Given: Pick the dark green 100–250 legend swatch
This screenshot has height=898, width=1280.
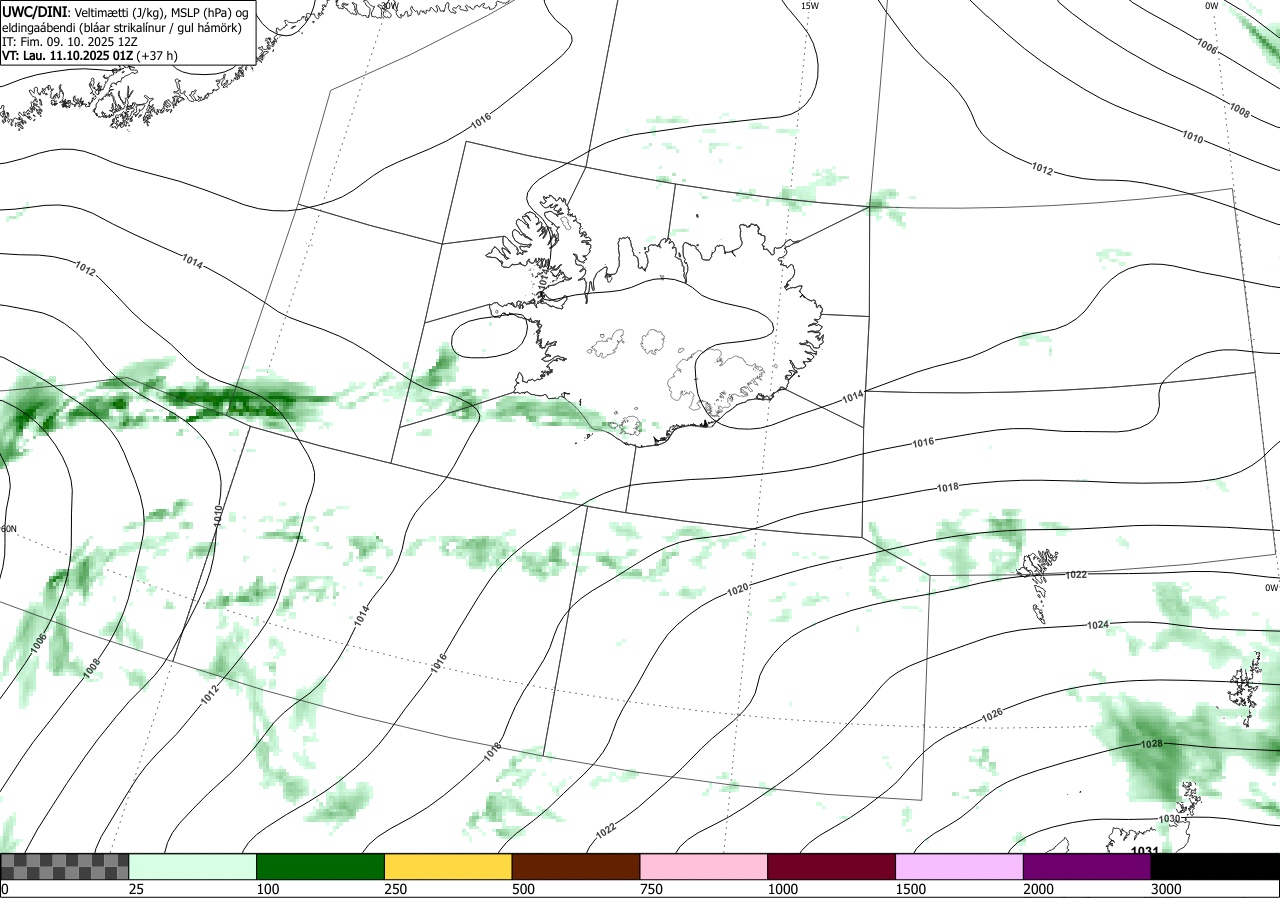Looking at the screenshot, I should click(x=321, y=866).
